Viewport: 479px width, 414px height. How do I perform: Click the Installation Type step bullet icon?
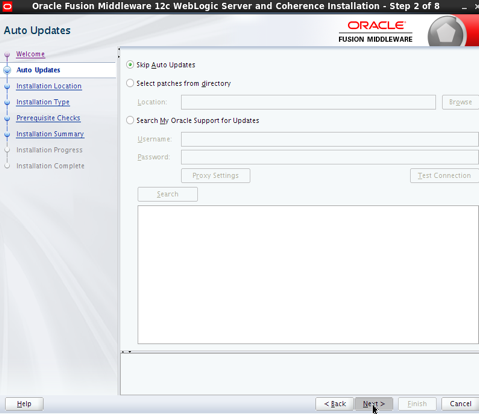point(7,102)
